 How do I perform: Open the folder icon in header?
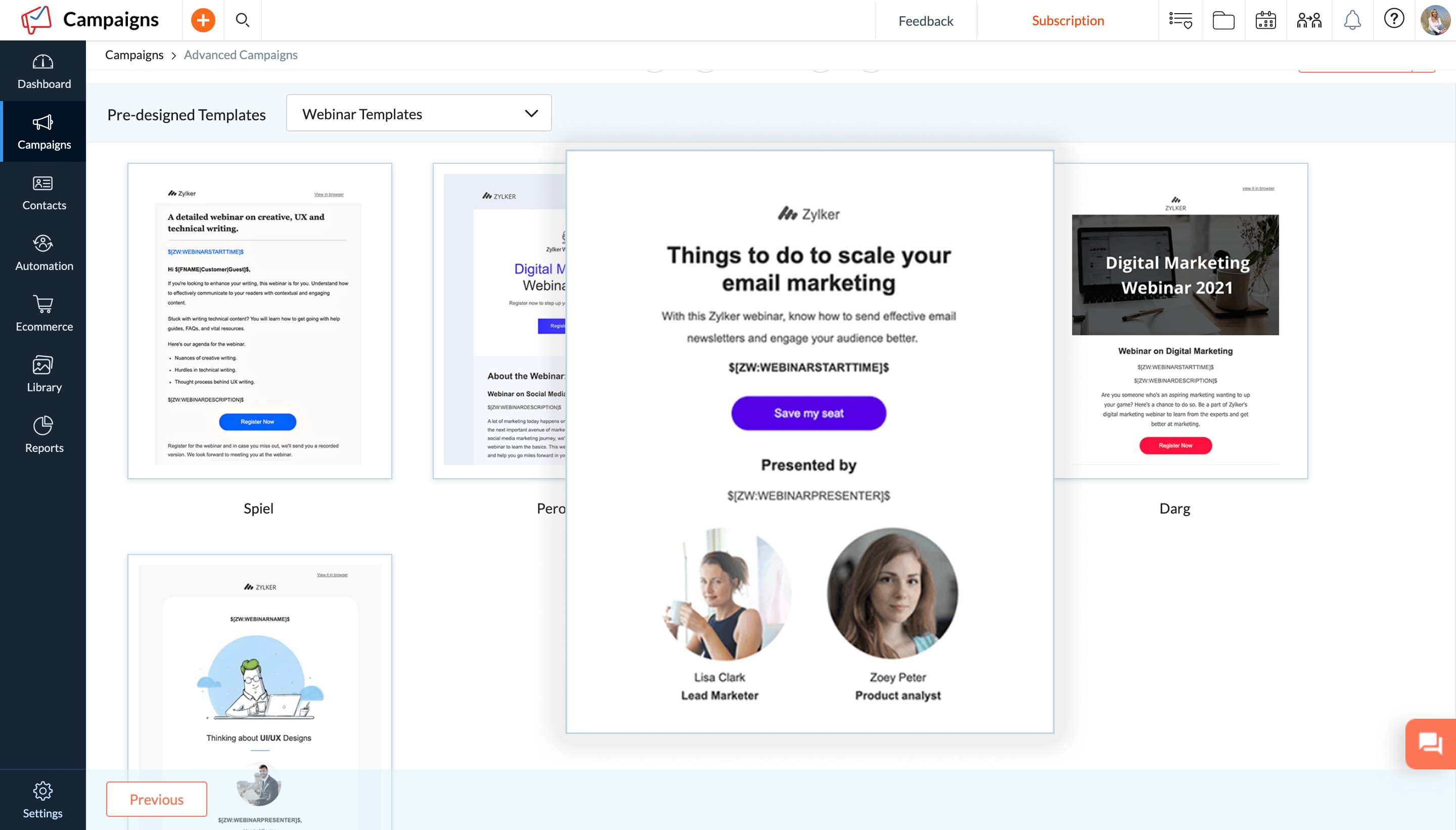click(1223, 21)
